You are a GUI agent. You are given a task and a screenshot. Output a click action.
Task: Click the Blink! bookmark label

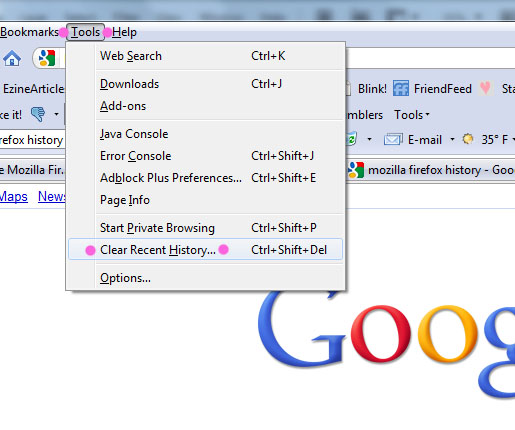(372, 89)
